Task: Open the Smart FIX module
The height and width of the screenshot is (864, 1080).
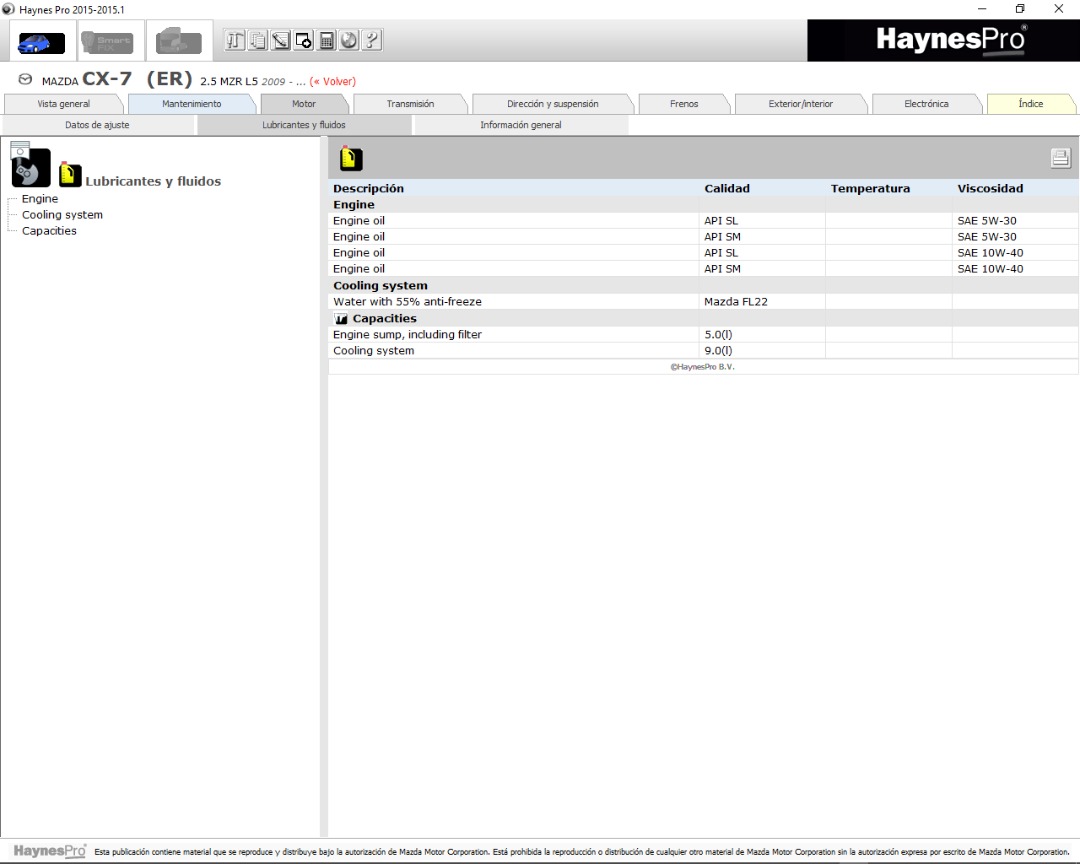Action: tap(107, 42)
